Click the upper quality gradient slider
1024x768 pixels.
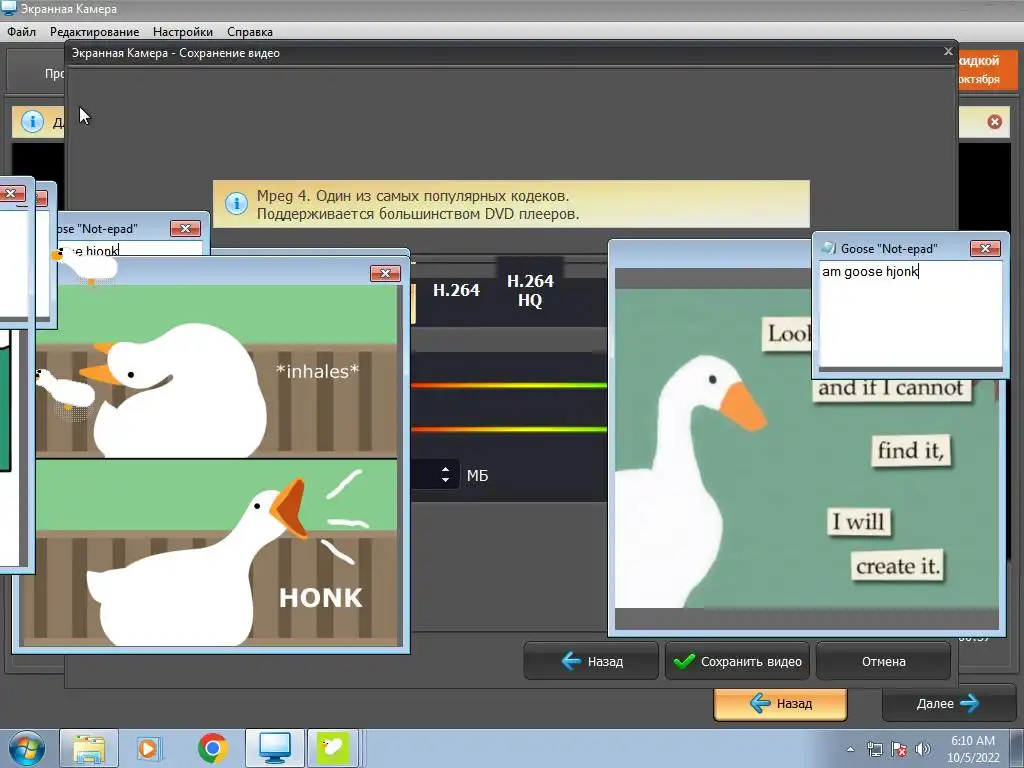click(509, 386)
